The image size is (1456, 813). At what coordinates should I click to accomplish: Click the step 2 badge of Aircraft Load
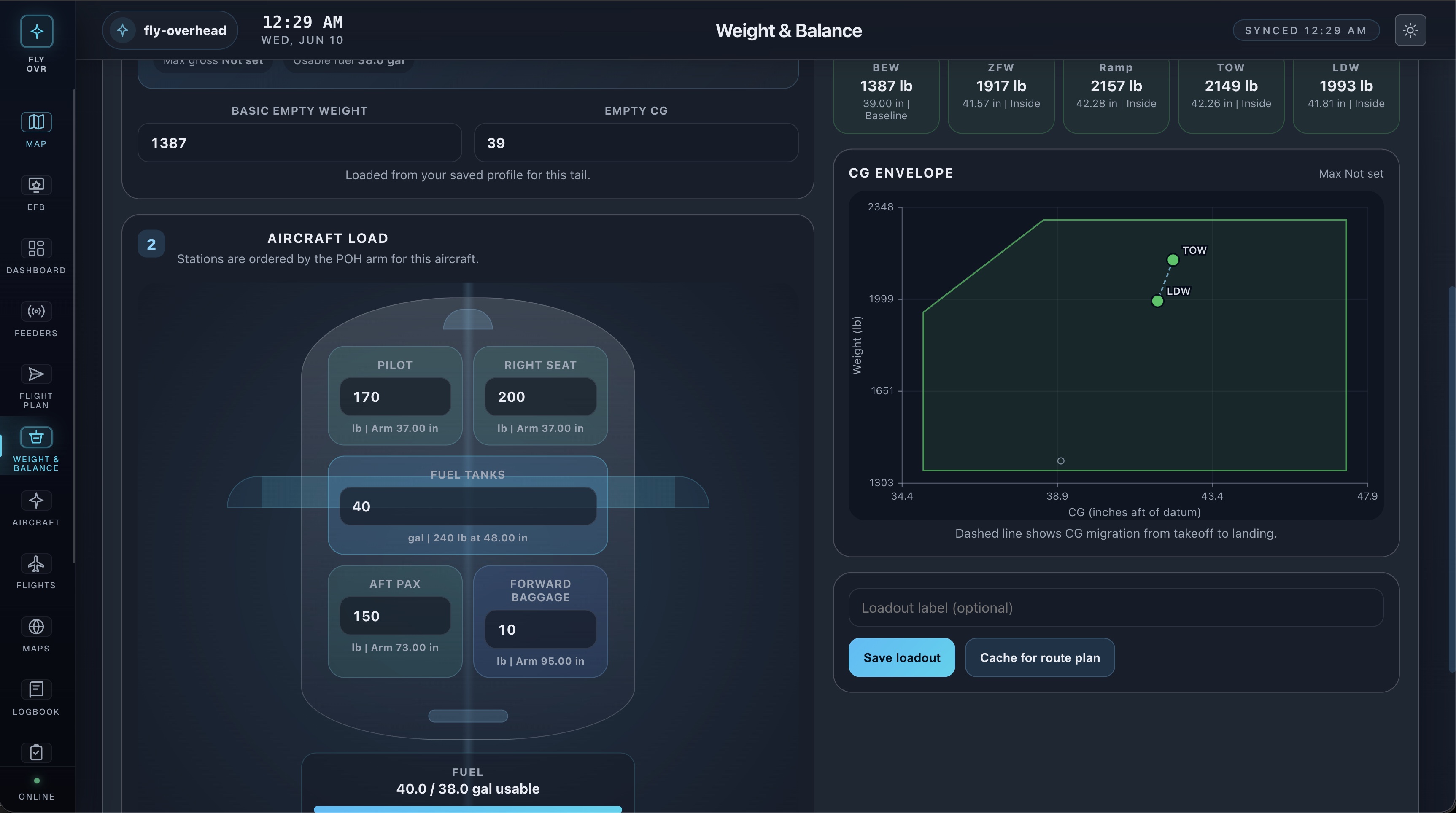coord(151,244)
